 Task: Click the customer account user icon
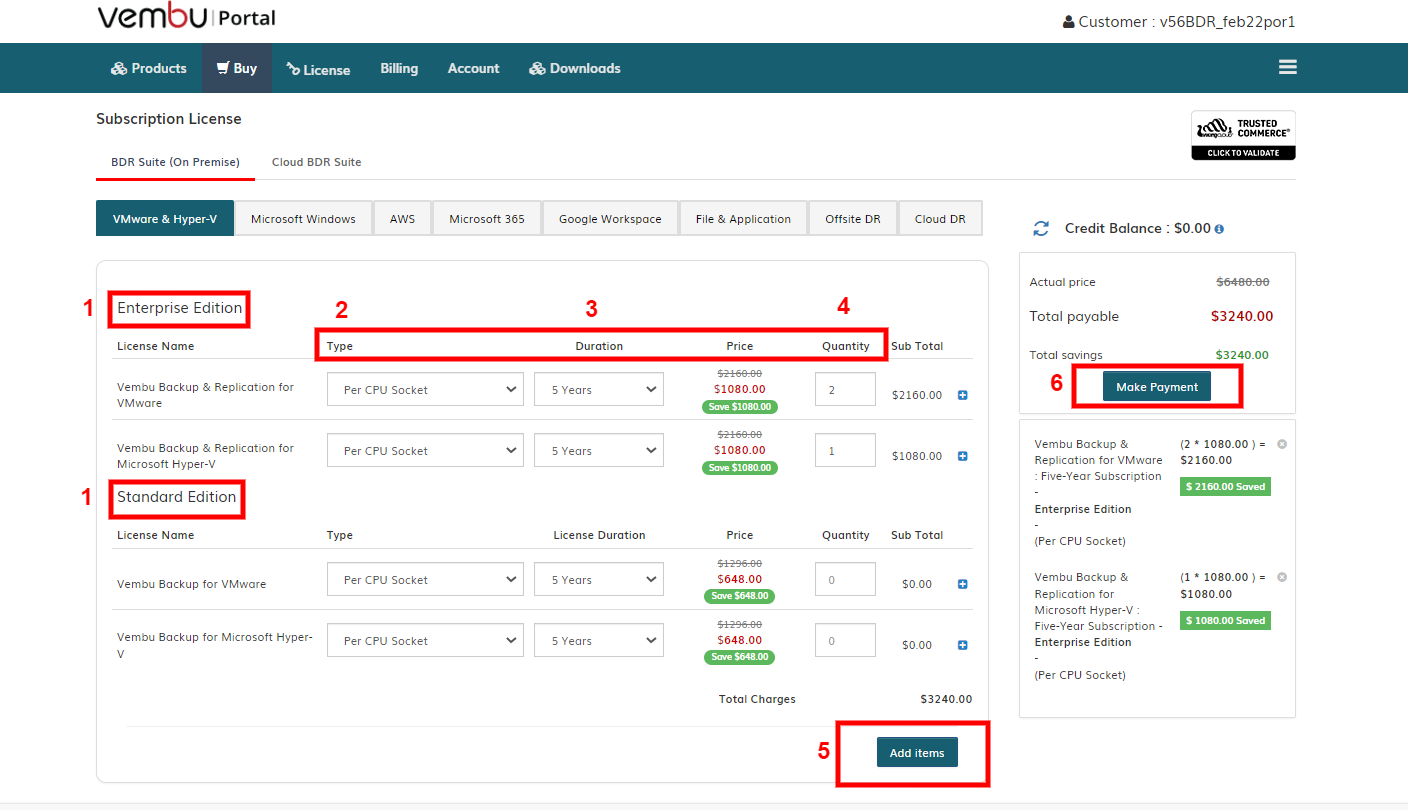click(1069, 22)
